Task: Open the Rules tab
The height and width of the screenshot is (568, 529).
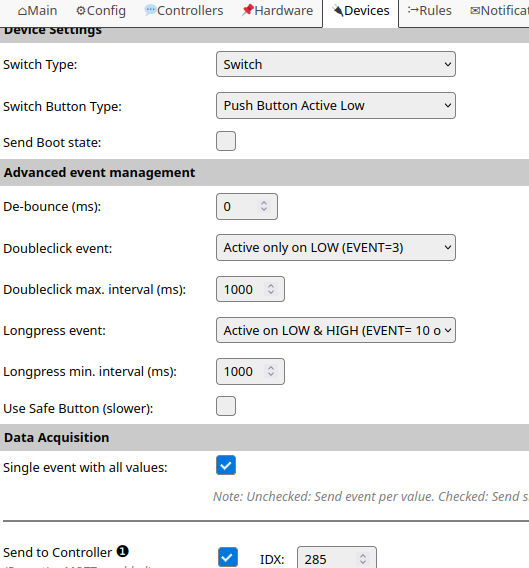Action: (x=430, y=11)
